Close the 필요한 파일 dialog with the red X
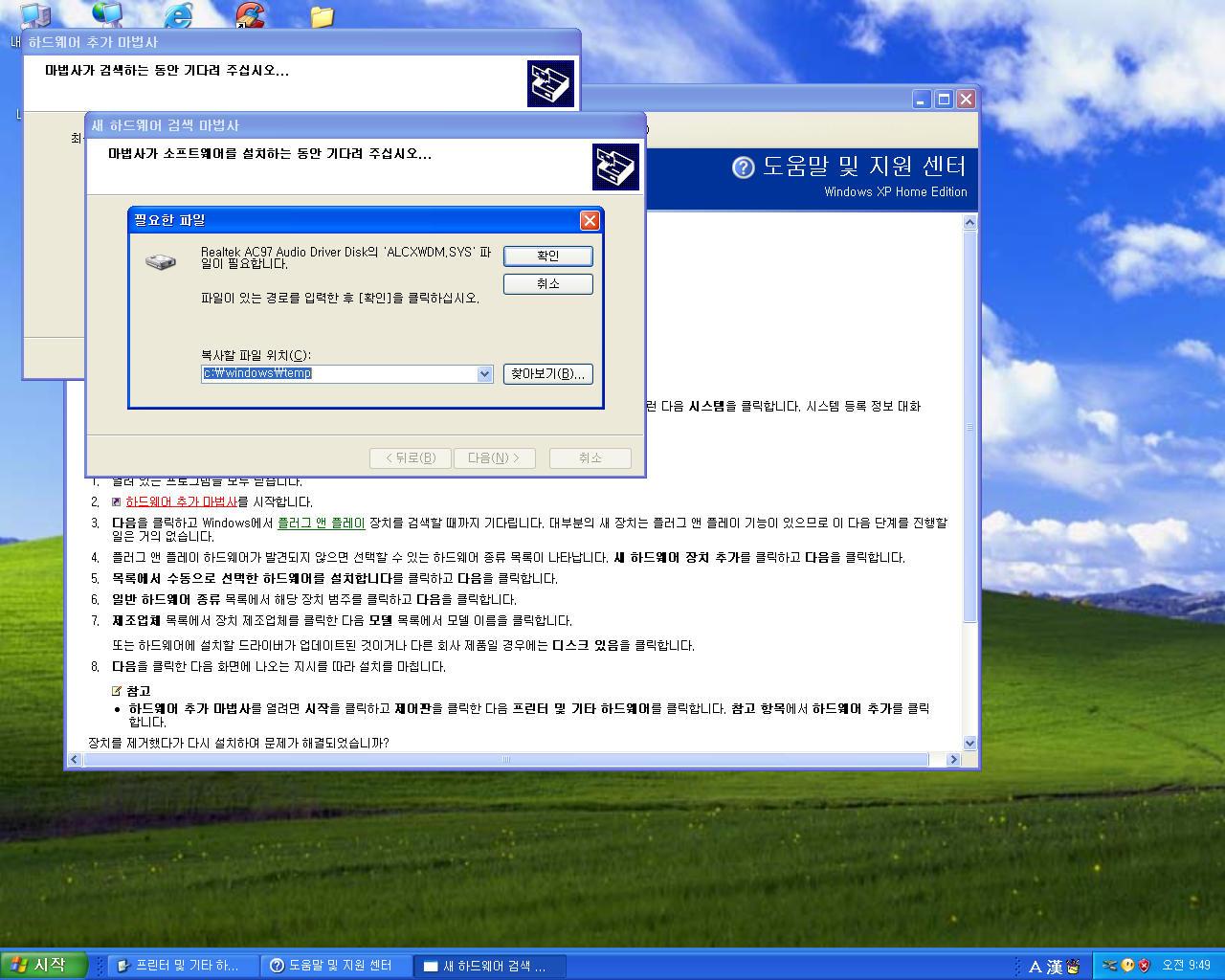The image size is (1225, 980). coord(590,220)
